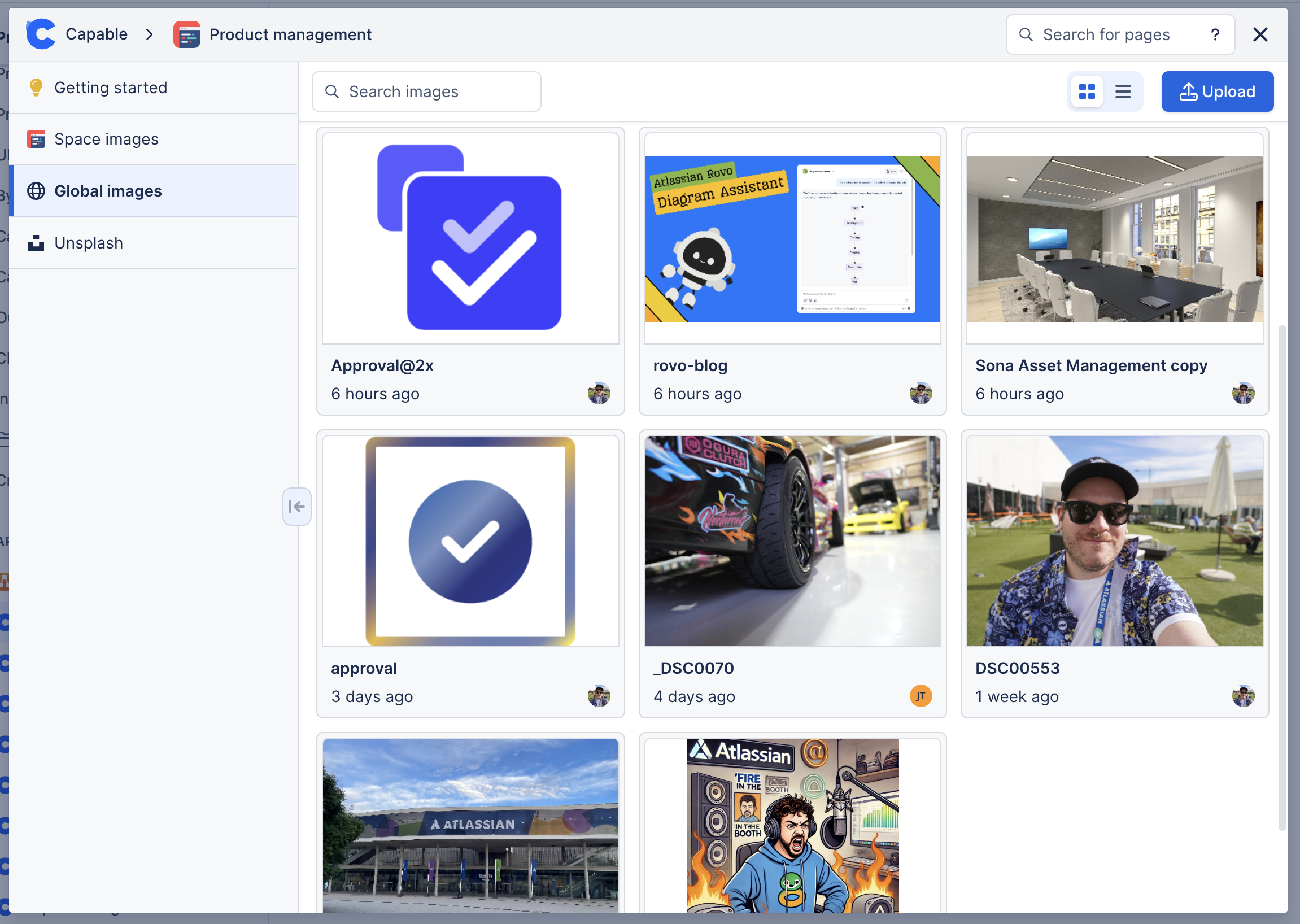Click the '1 week ago' timestamp
Image resolution: width=1300 pixels, height=924 pixels.
(x=1017, y=696)
